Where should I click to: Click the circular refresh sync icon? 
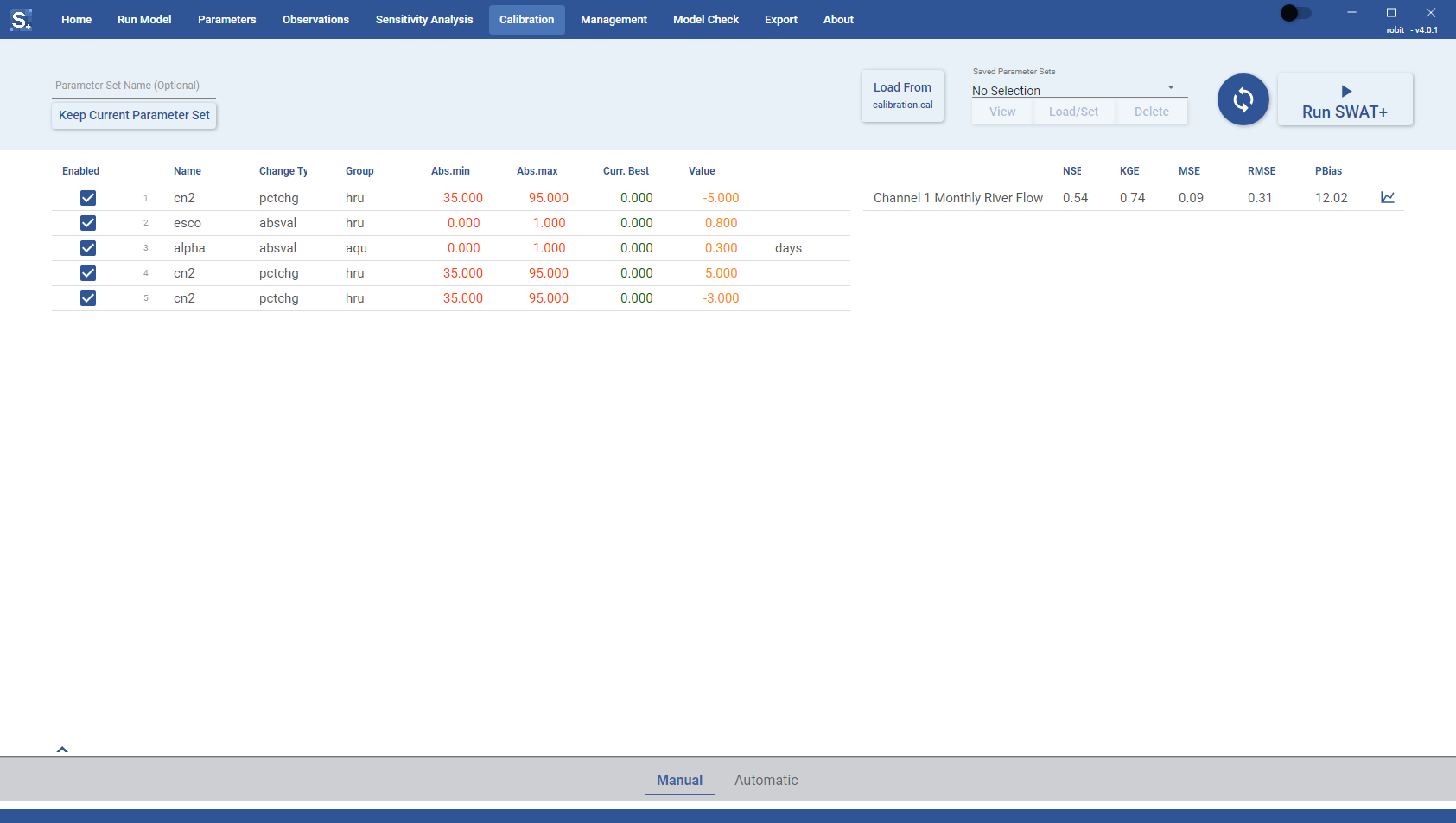pos(1243,99)
